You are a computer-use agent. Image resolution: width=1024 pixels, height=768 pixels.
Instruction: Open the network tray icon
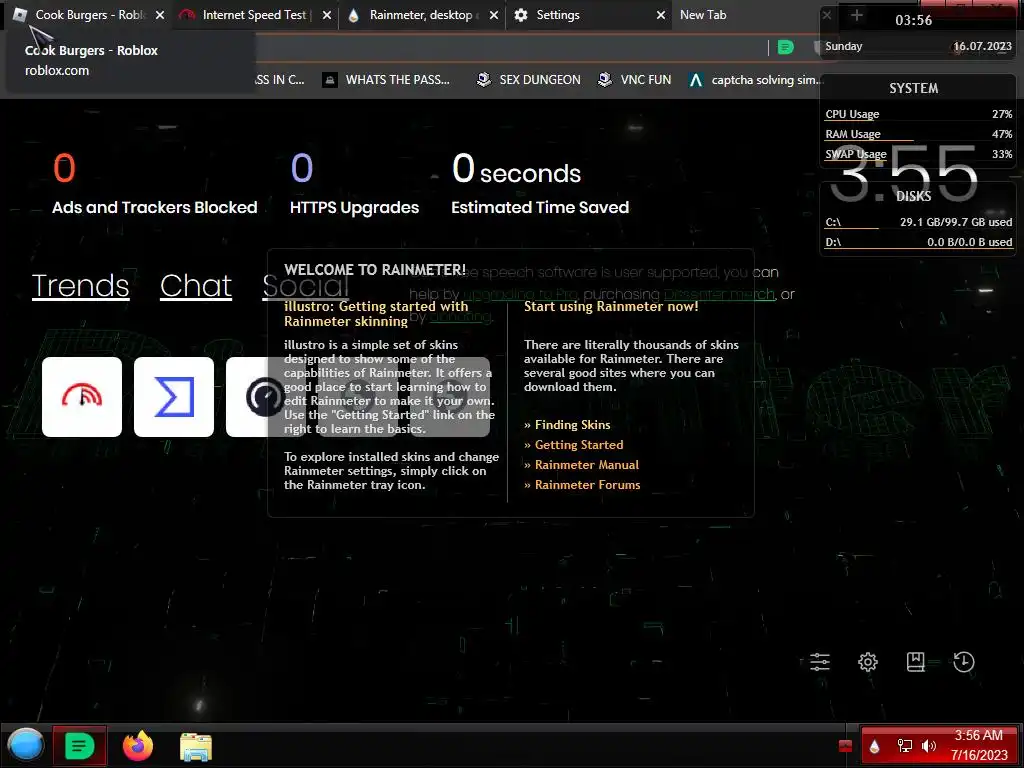pyautogui.click(x=904, y=746)
